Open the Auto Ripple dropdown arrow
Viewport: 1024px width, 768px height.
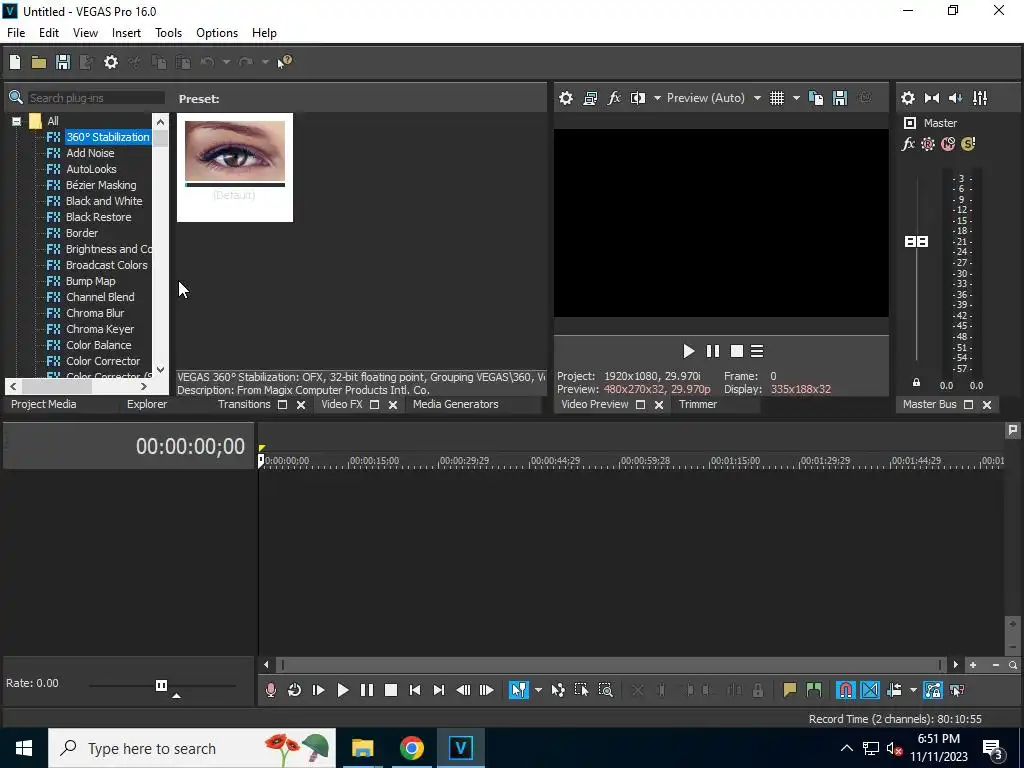(x=913, y=690)
